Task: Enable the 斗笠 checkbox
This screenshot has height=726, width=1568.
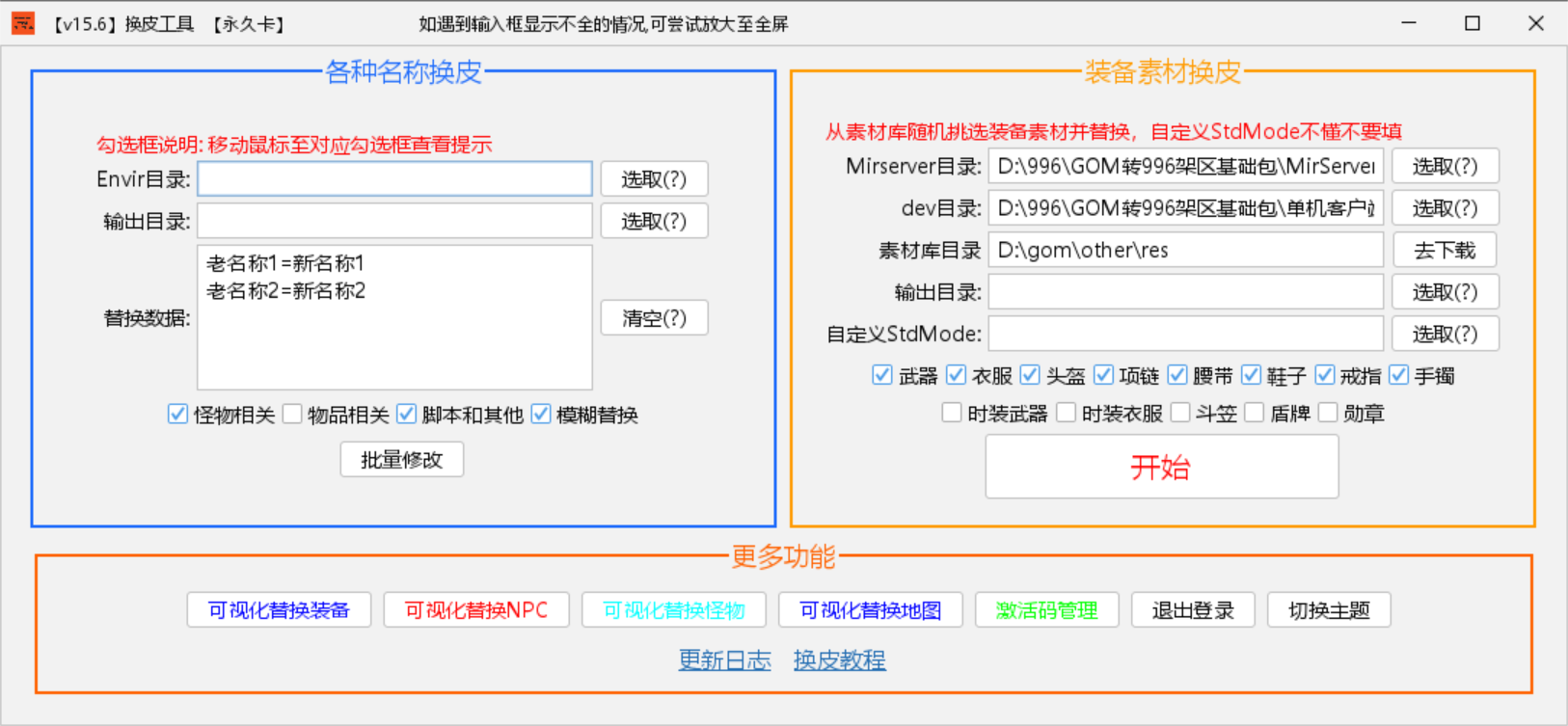Action: tap(1180, 413)
